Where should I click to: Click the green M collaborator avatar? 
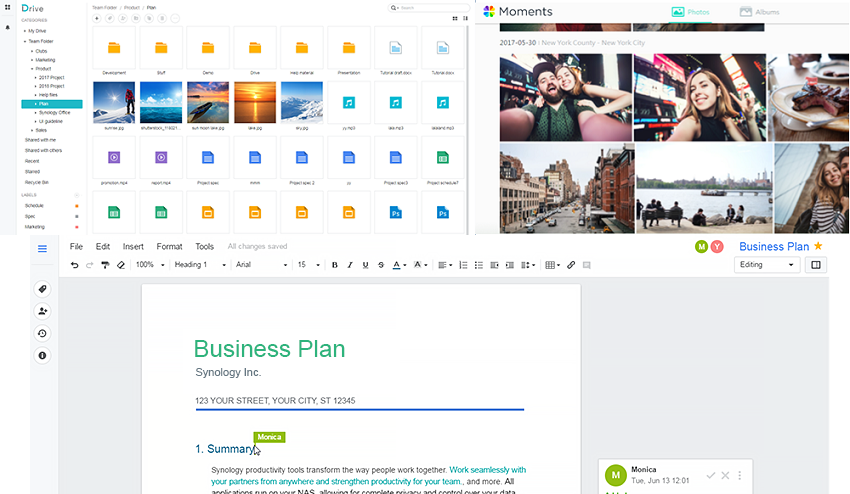click(701, 247)
